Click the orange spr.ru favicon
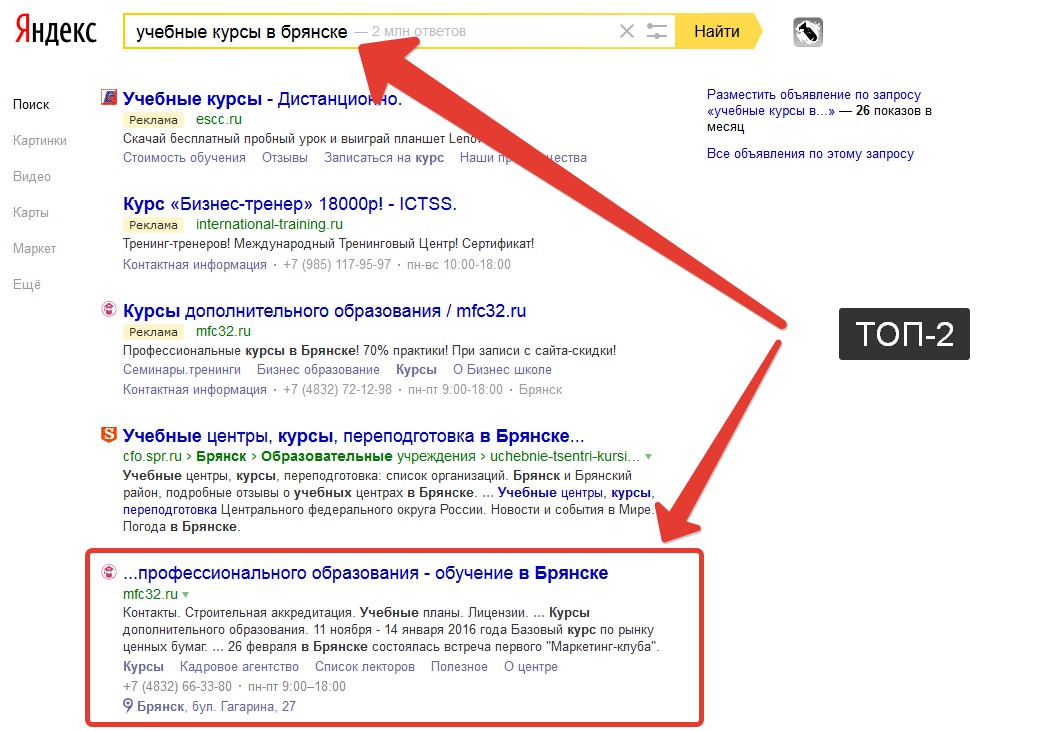 click(109, 434)
